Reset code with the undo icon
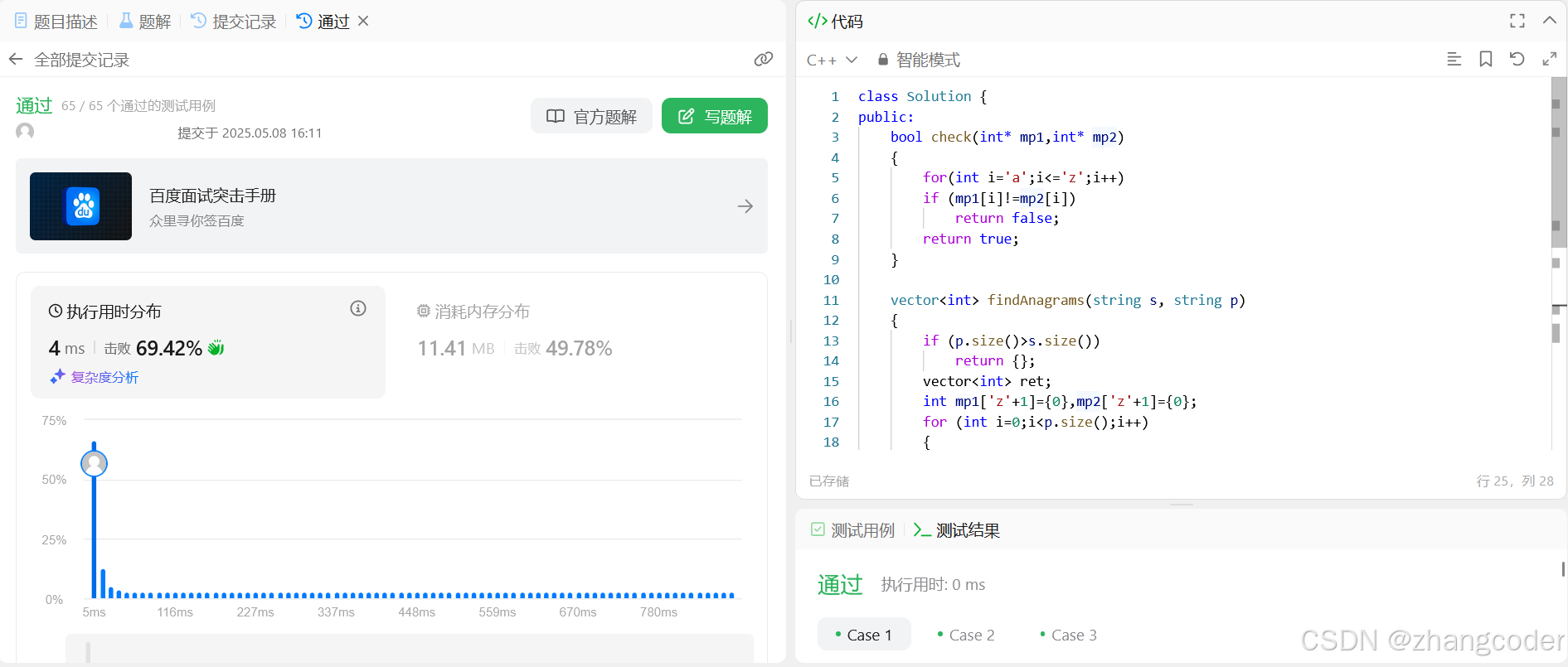The width and height of the screenshot is (1568, 667). click(1517, 59)
